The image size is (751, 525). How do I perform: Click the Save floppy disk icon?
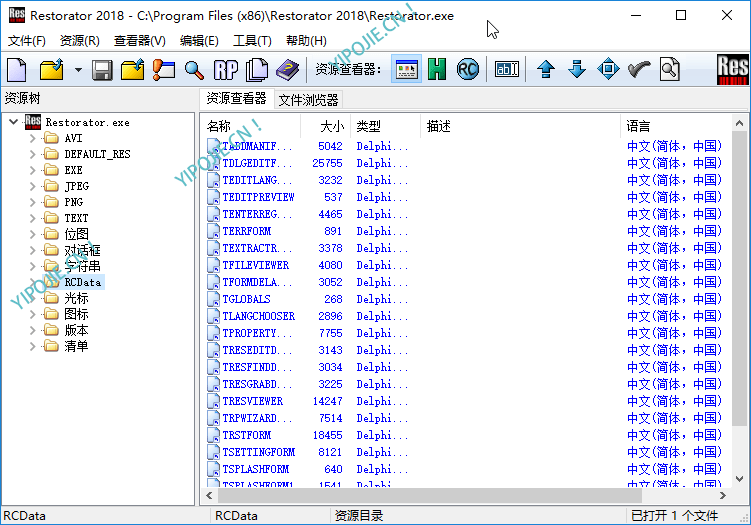(102, 70)
